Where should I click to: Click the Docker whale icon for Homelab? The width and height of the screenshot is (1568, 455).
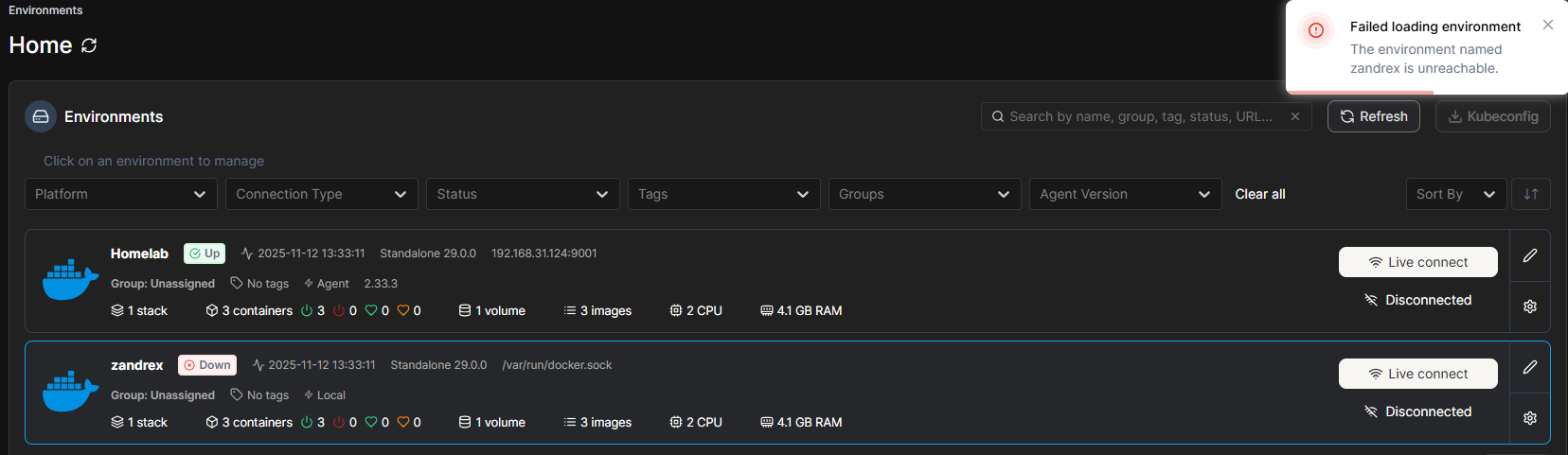pyautogui.click(x=70, y=281)
